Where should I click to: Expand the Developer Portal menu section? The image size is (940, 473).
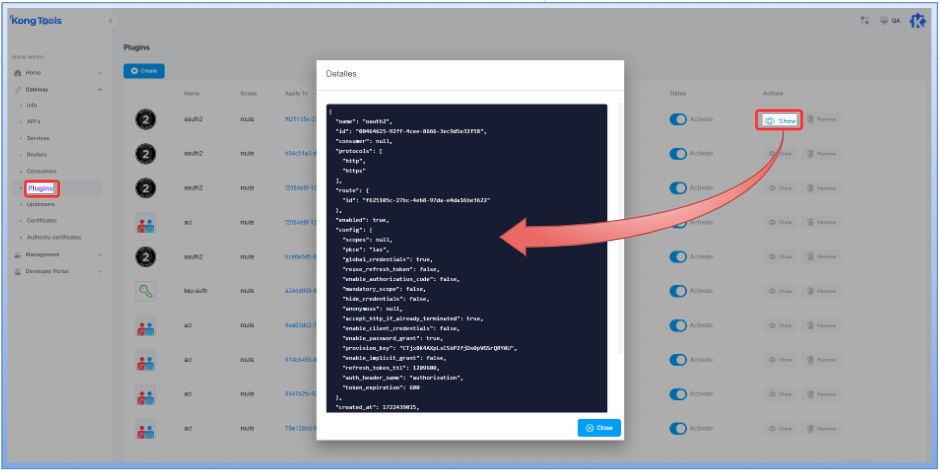(x=100, y=271)
